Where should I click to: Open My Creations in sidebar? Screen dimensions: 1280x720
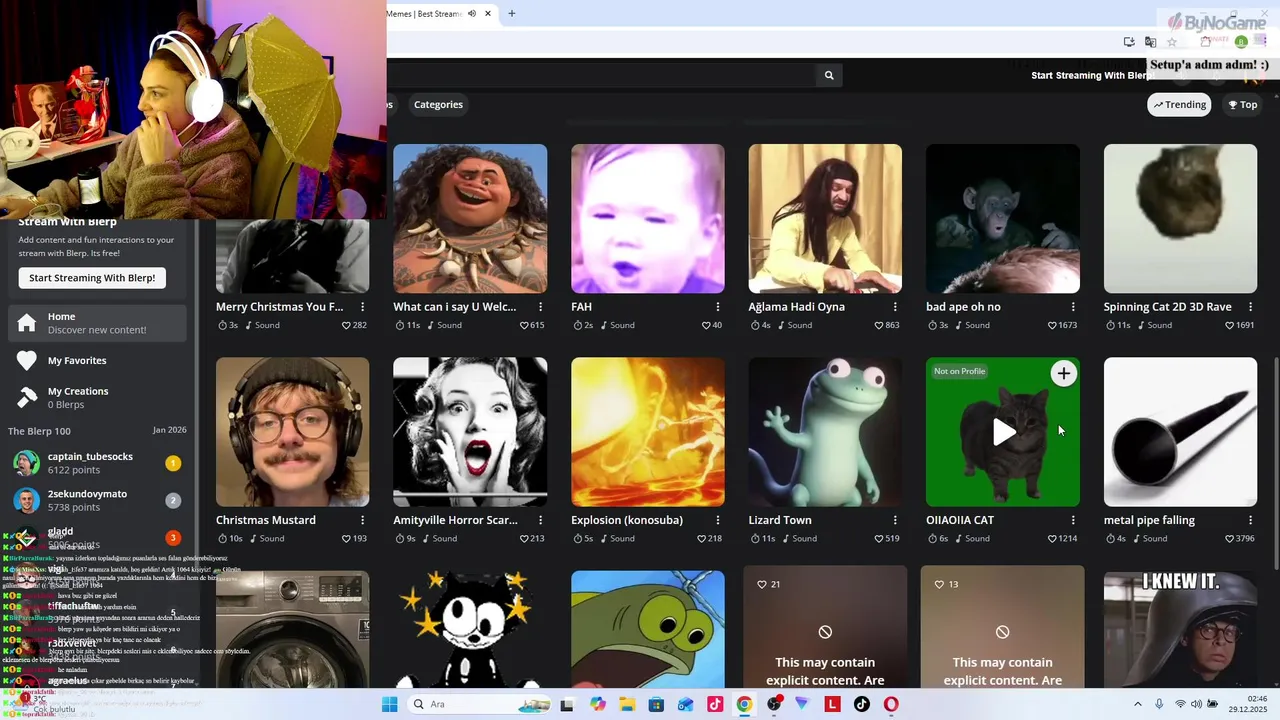98,397
